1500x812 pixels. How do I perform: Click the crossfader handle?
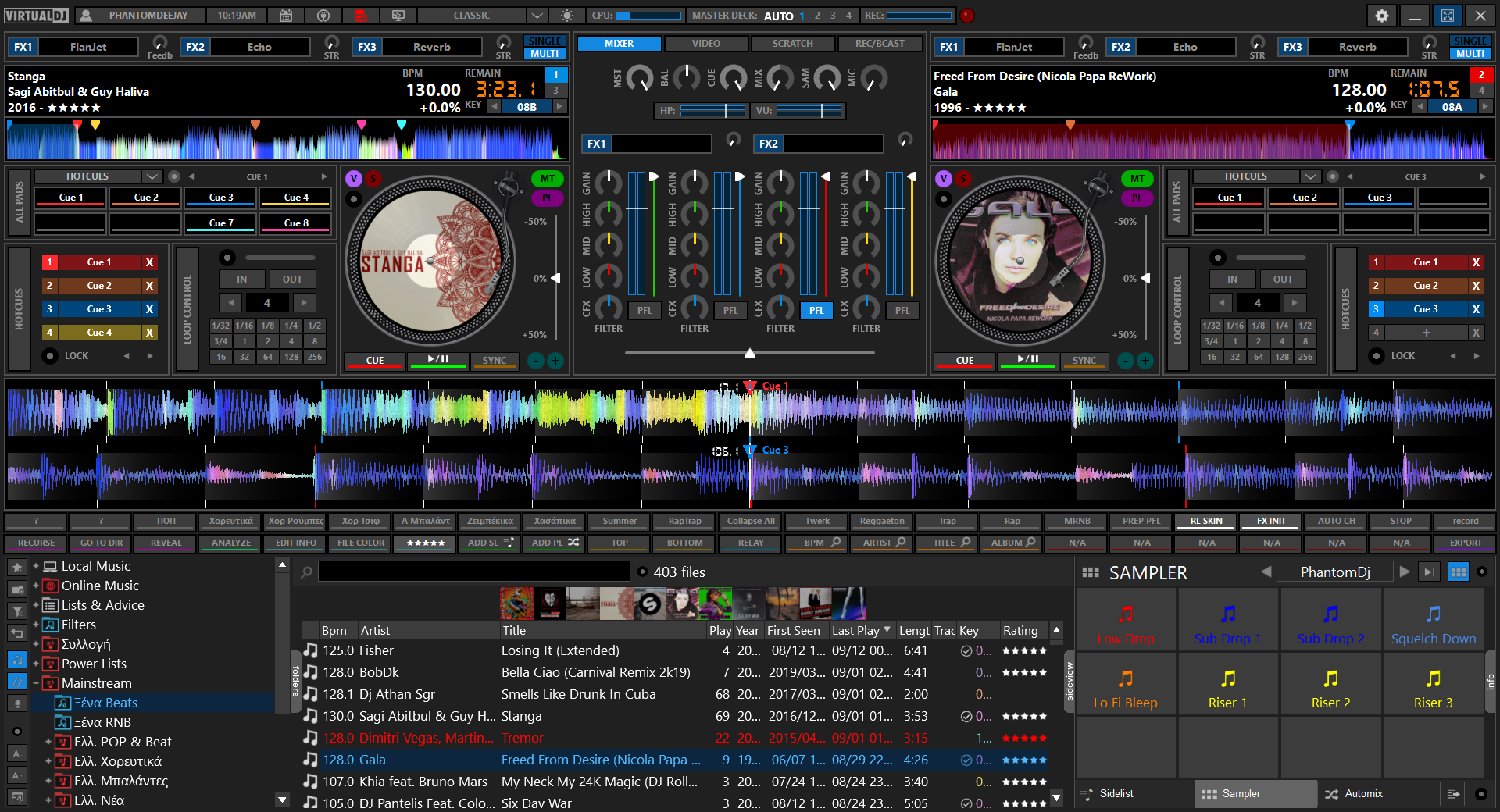(x=750, y=353)
